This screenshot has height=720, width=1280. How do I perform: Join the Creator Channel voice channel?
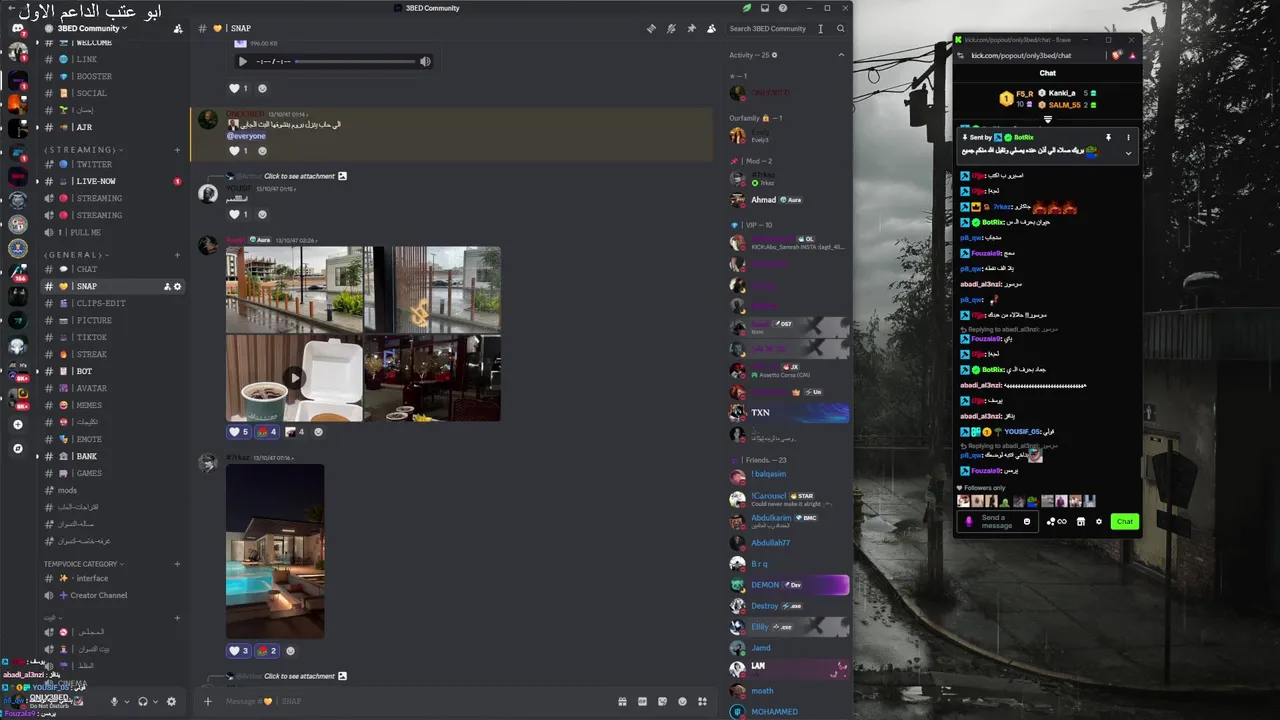click(112, 595)
